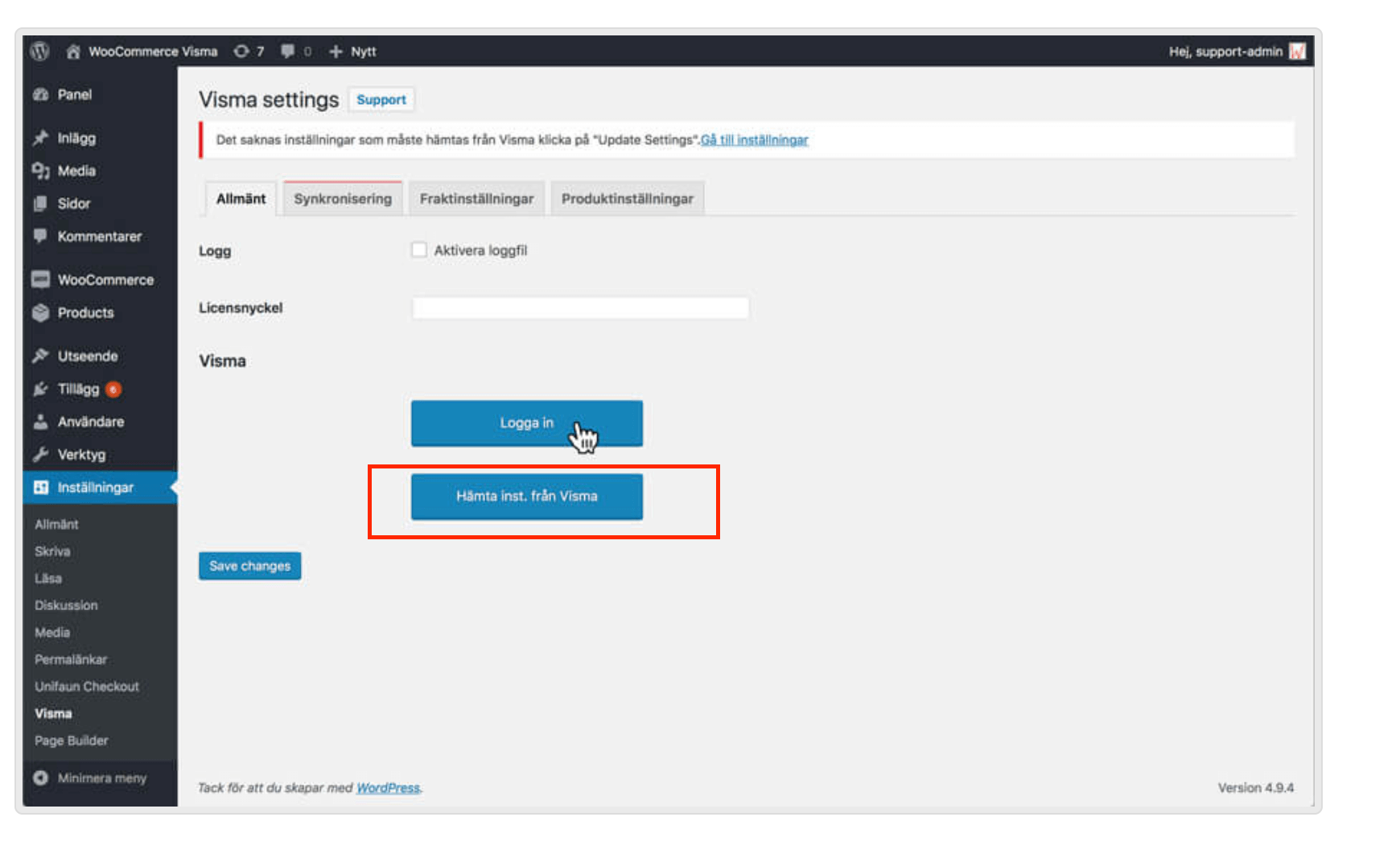Select the Produktinställningar tab
This screenshot has width=1400, height=850.
[627, 199]
